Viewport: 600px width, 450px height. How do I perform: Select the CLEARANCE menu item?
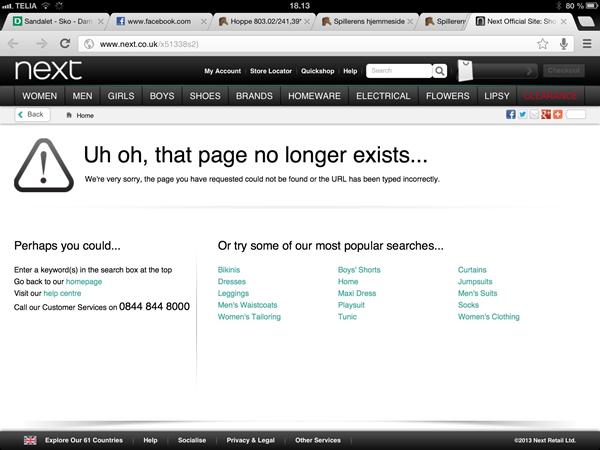550,96
